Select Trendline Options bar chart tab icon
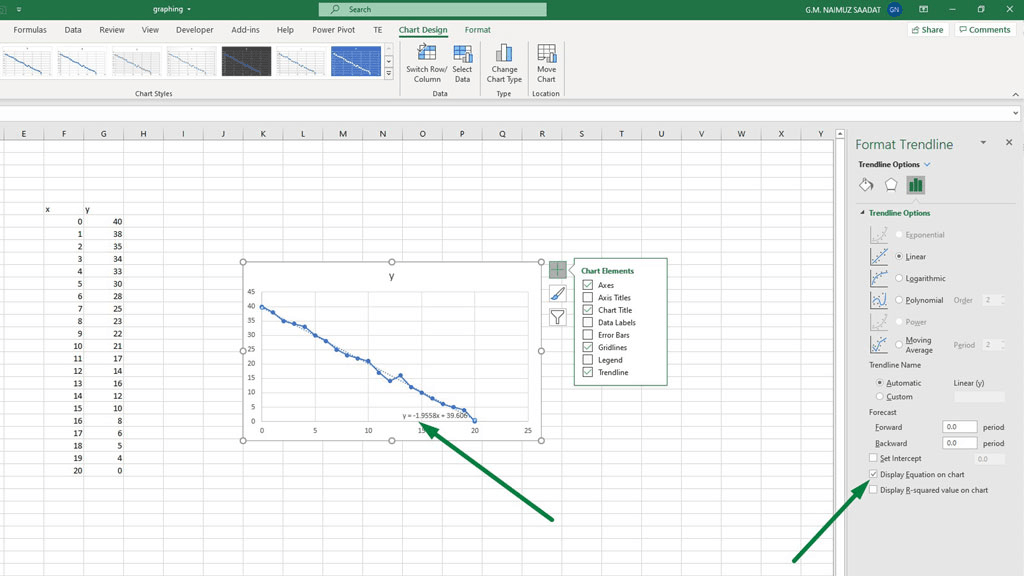 916,185
